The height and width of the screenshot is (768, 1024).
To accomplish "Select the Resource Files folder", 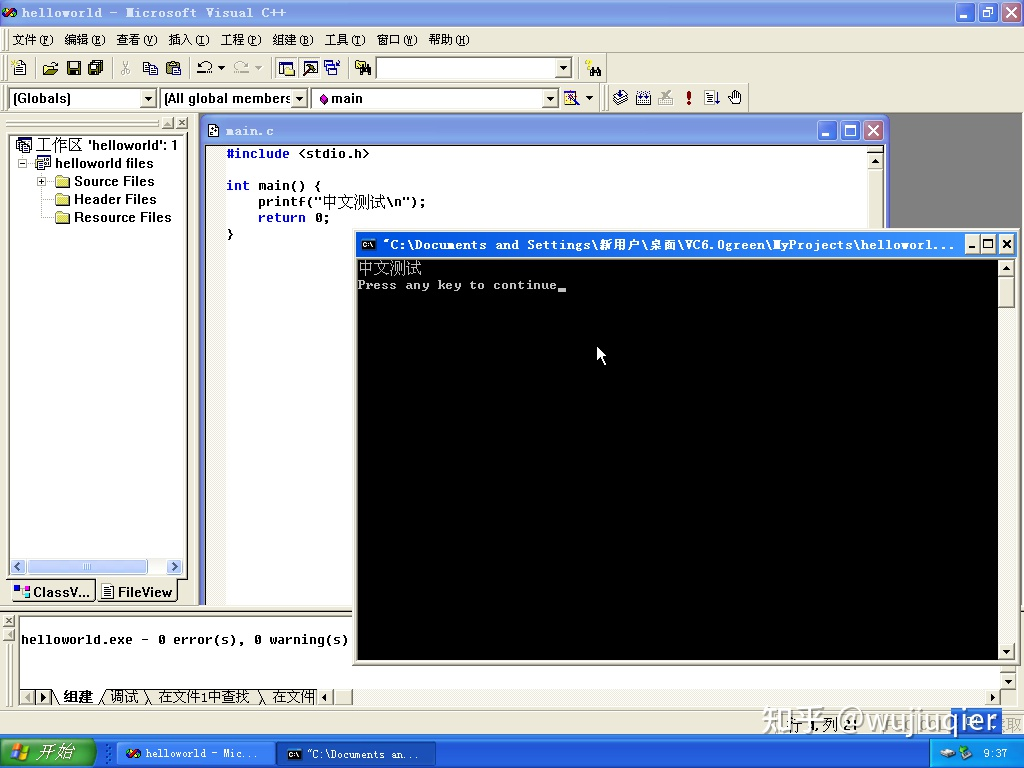I will point(122,217).
